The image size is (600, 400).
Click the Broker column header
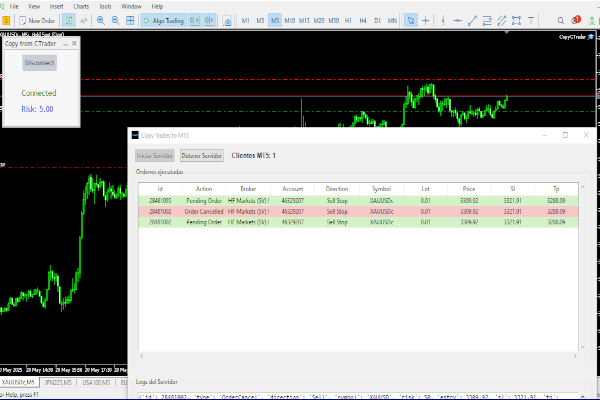click(x=248, y=189)
